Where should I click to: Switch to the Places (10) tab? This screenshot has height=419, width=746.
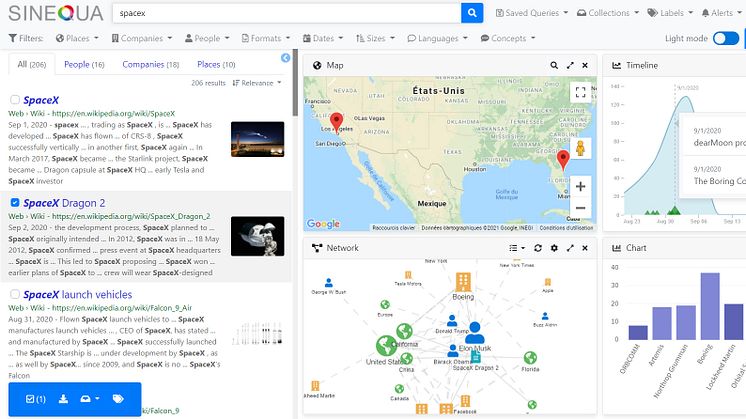pyautogui.click(x=216, y=64)
